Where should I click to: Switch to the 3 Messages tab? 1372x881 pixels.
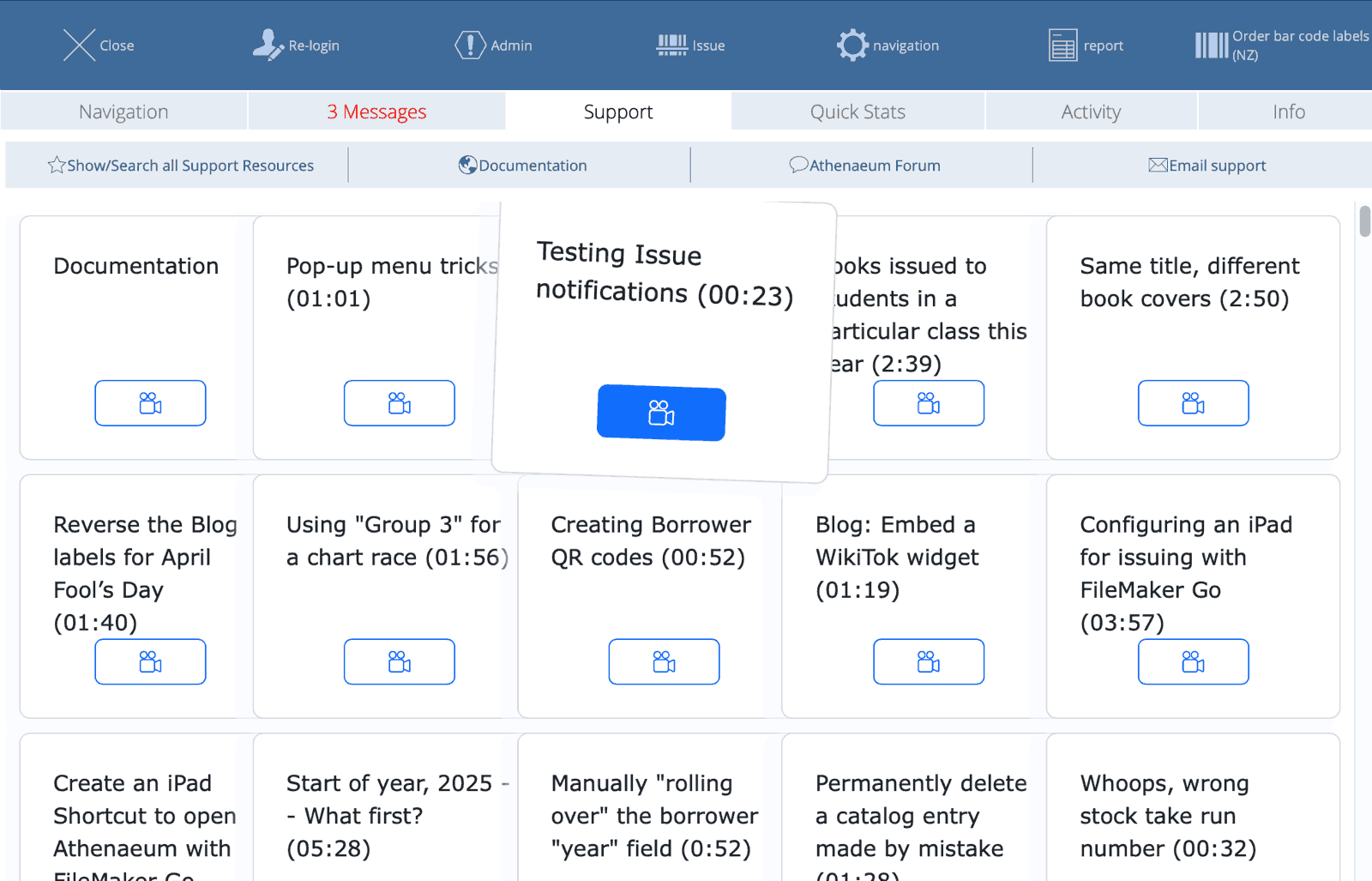click(376, 112)
